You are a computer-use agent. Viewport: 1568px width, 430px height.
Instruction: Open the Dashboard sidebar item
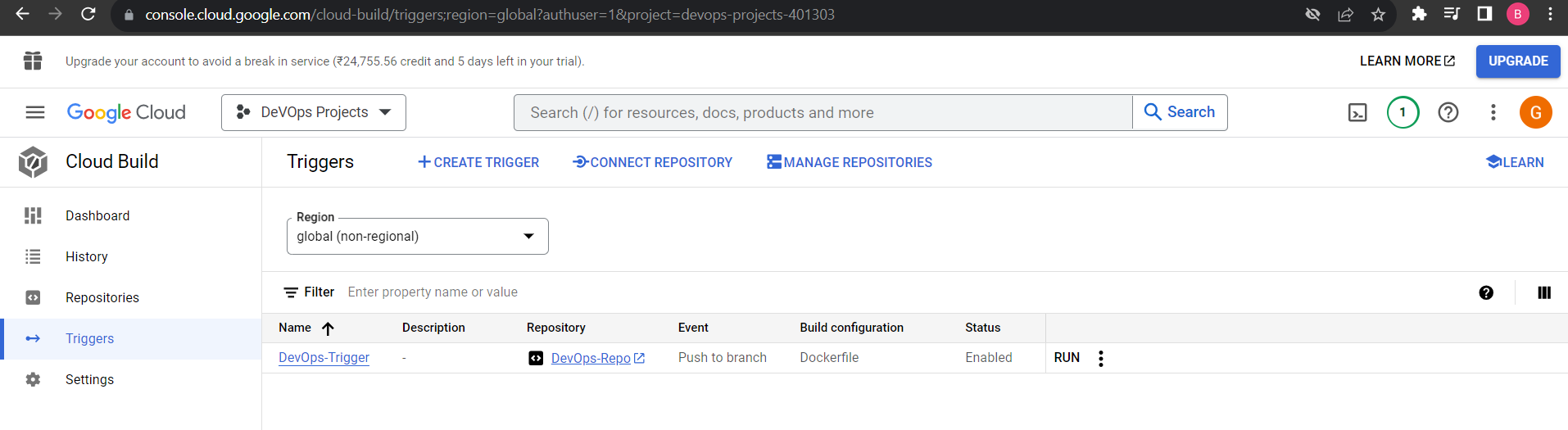coord(131,215)
